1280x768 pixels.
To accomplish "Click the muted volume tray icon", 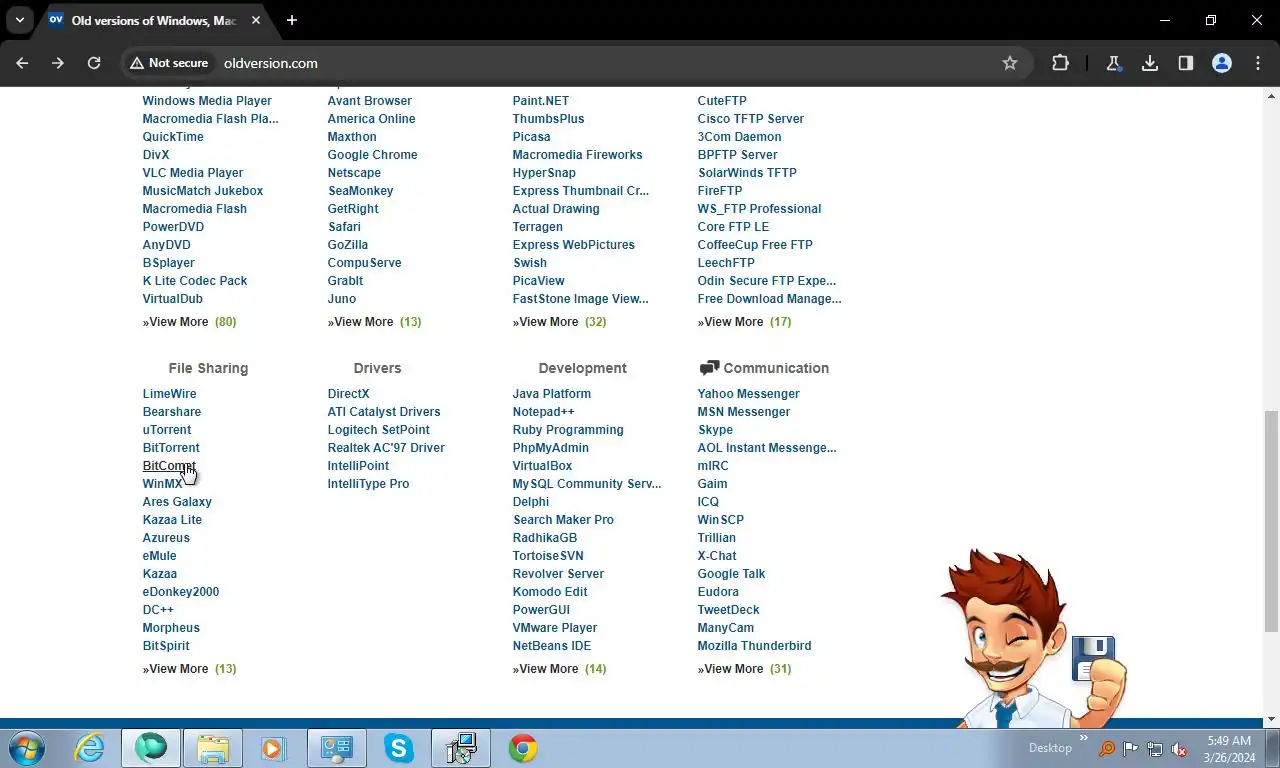I will 1180,749.
